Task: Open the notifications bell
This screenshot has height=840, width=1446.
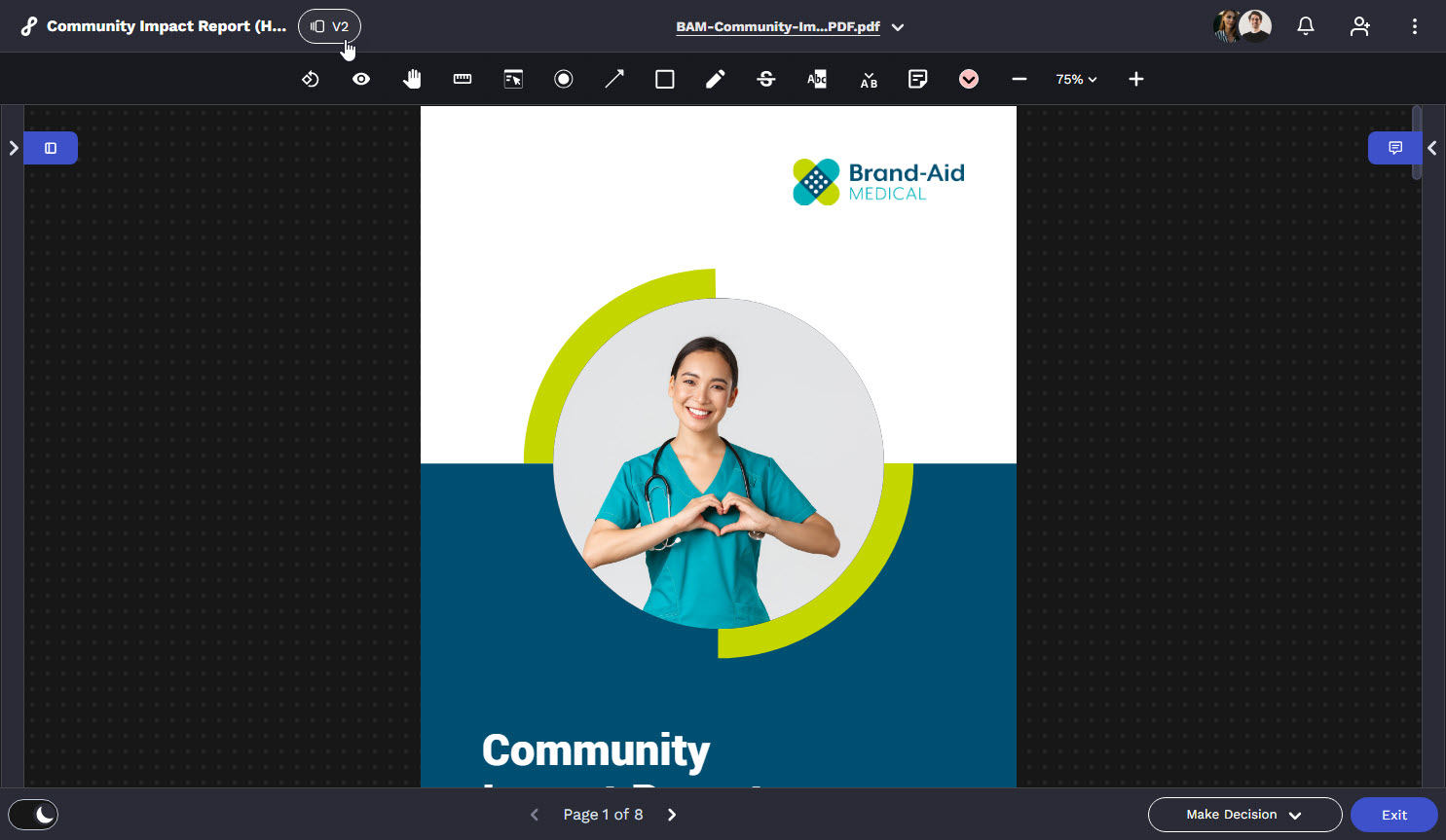Action: click(x=1306, y=26)
